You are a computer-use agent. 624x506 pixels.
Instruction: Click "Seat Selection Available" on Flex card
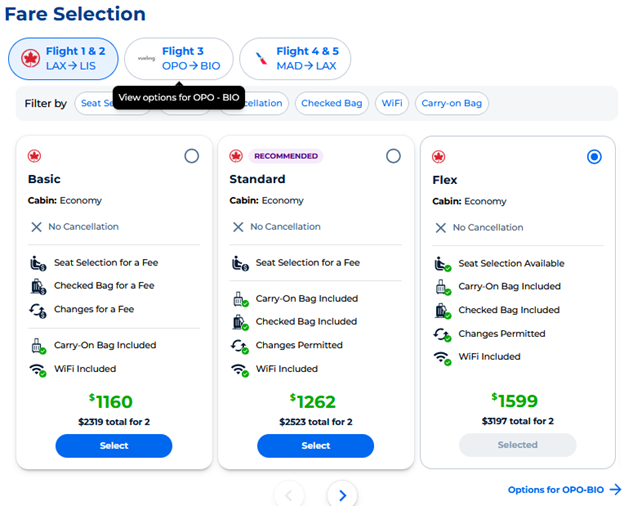pyautogui.click(x=511, y=264)
